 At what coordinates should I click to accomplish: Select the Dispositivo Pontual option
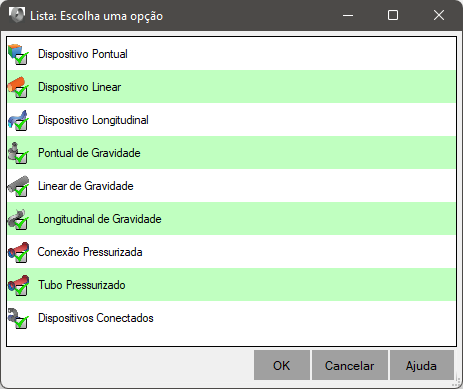[x=231, y=54]
